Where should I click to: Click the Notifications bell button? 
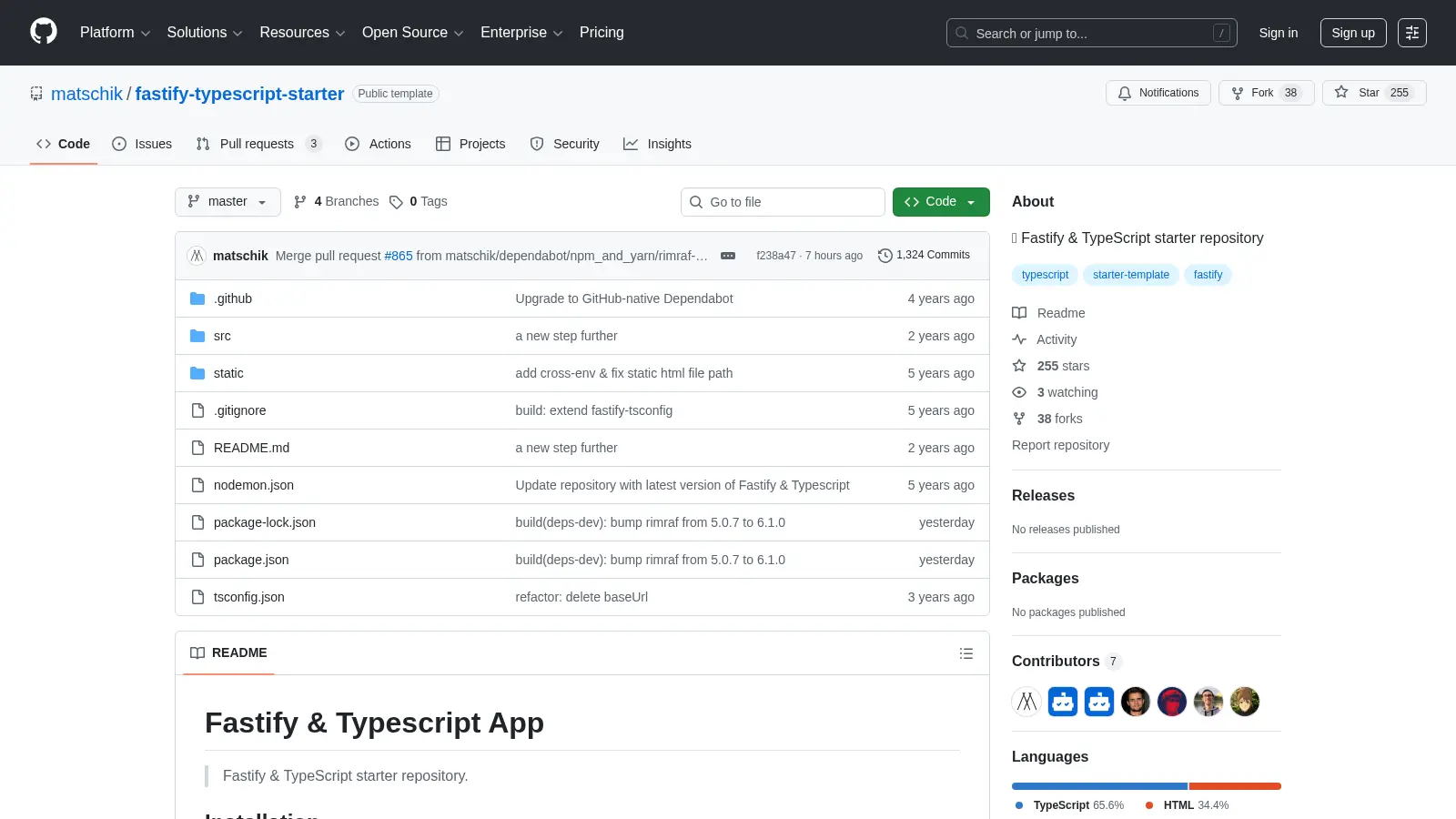tap(1158, 93)
